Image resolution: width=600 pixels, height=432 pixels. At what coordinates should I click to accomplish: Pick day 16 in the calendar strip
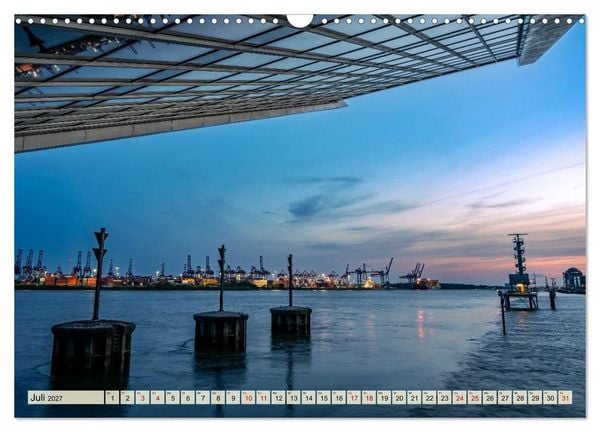(339, 397)
